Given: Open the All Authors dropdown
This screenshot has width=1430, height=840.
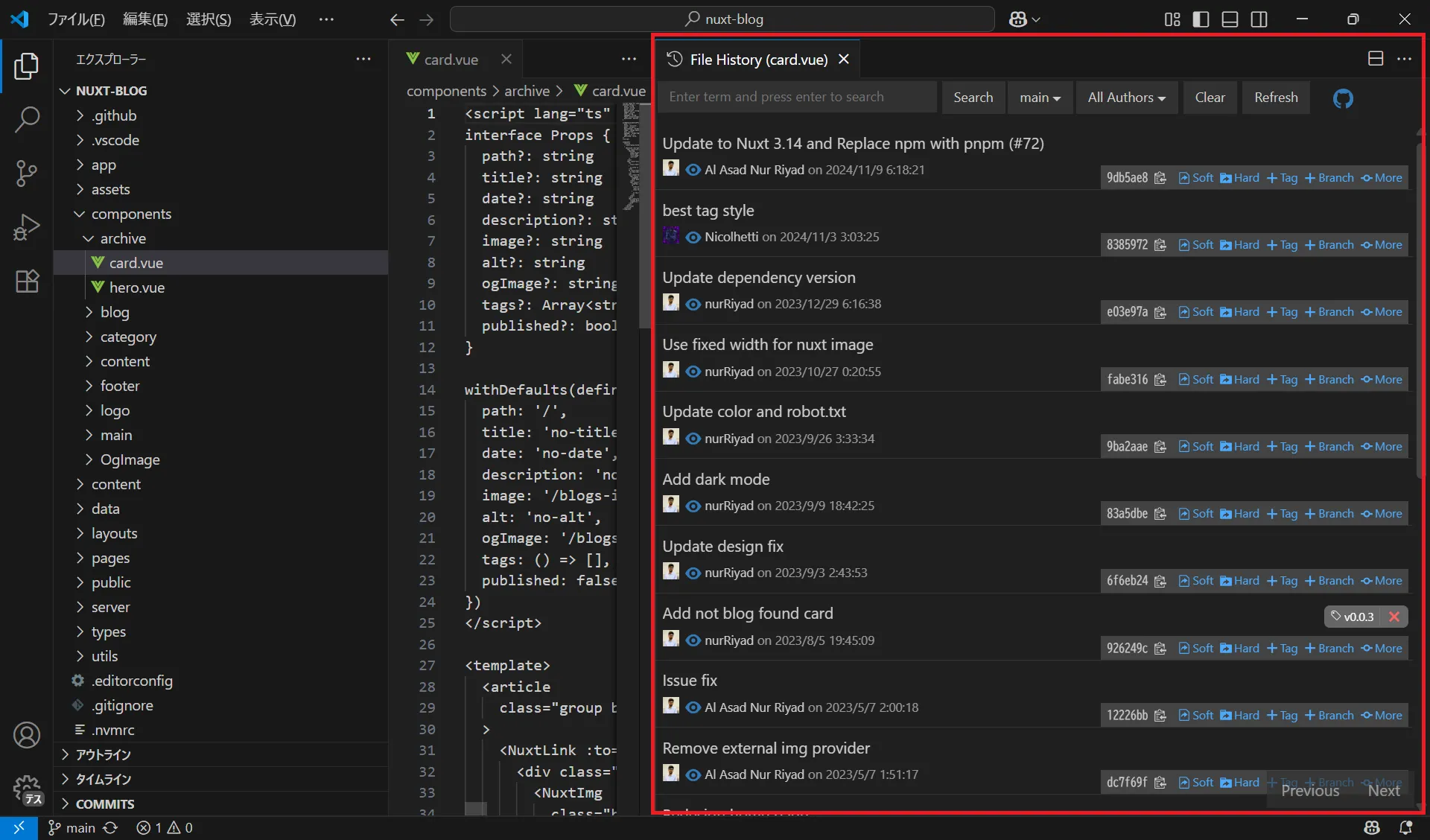Looking at the screenshot, I should [x=1126, y=98].
